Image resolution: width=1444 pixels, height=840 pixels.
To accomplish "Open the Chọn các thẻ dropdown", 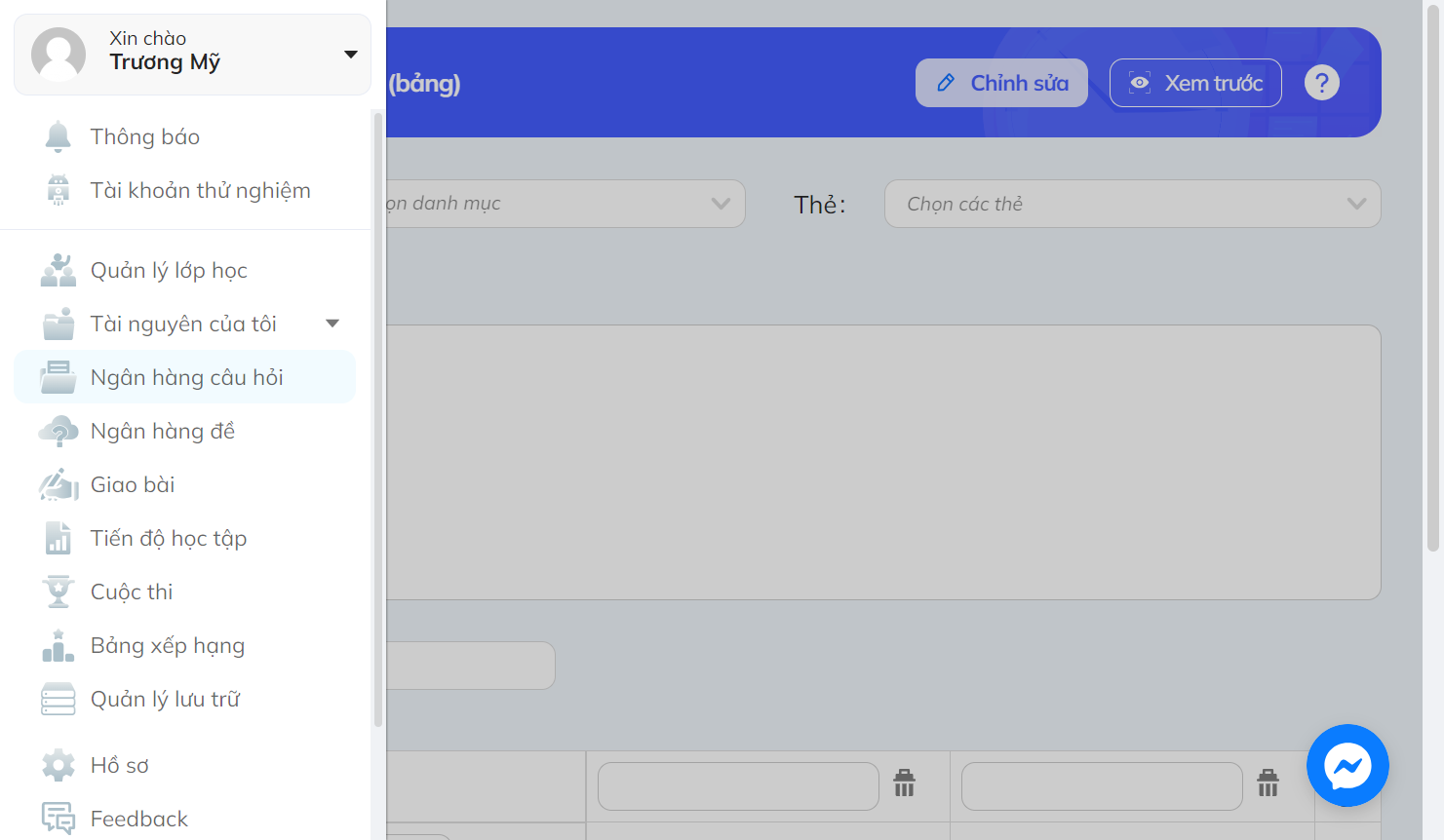I will pyautogui.click(x=1132, y=204).
